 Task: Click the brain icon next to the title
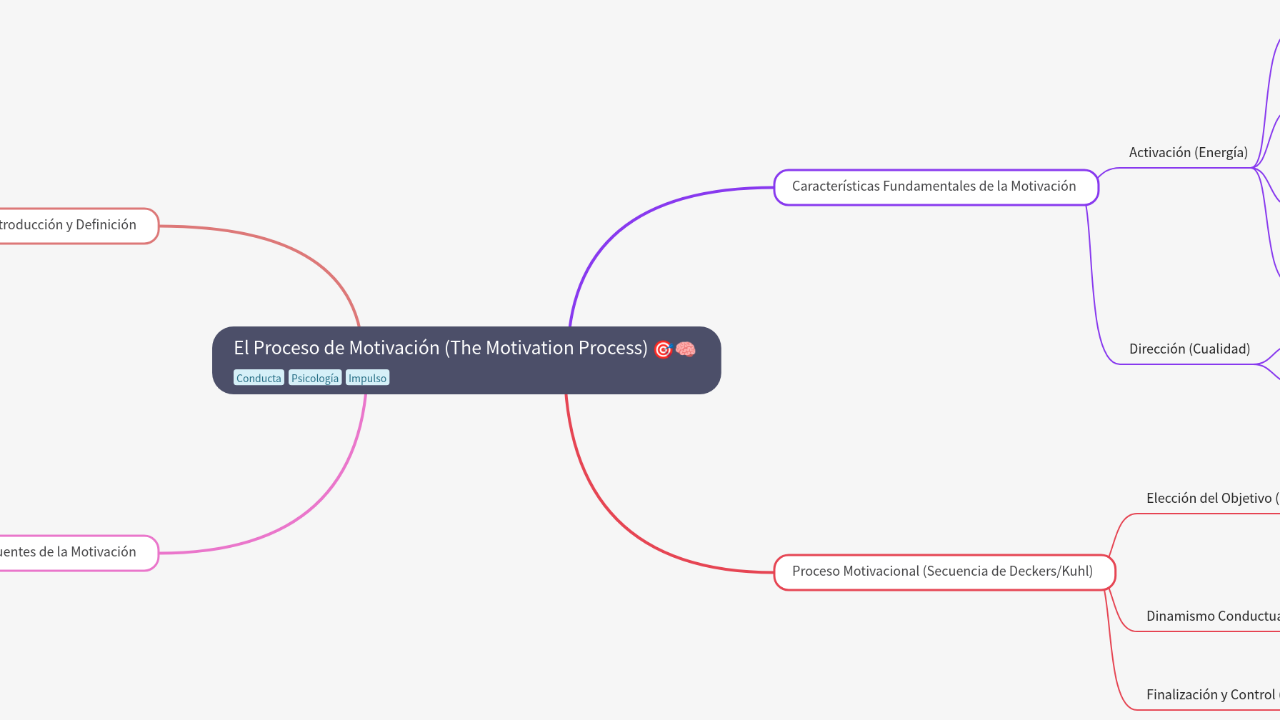pyautogui.click(x=684, y=349)
